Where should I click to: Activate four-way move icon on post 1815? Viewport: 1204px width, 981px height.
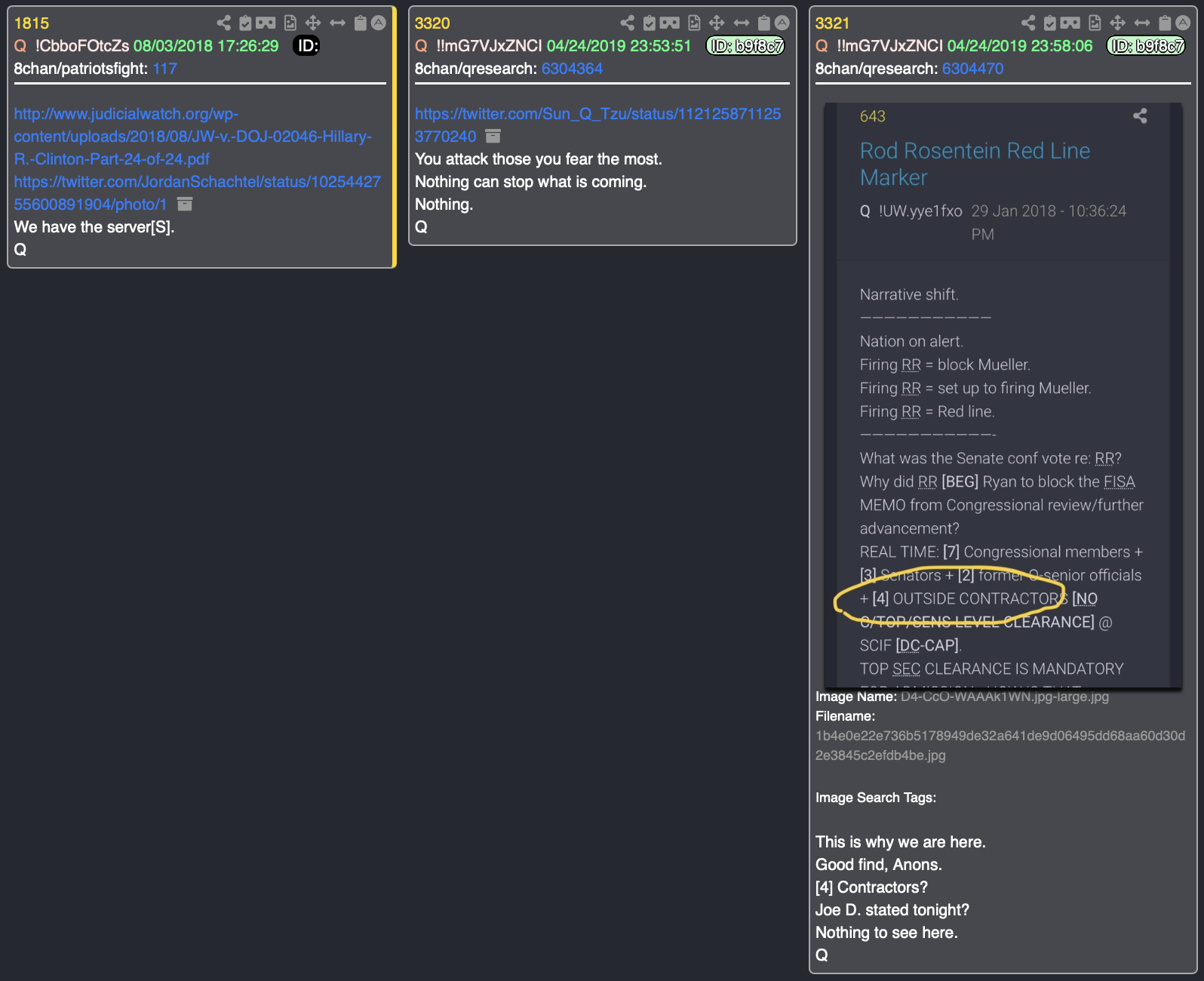pos(313,23)
